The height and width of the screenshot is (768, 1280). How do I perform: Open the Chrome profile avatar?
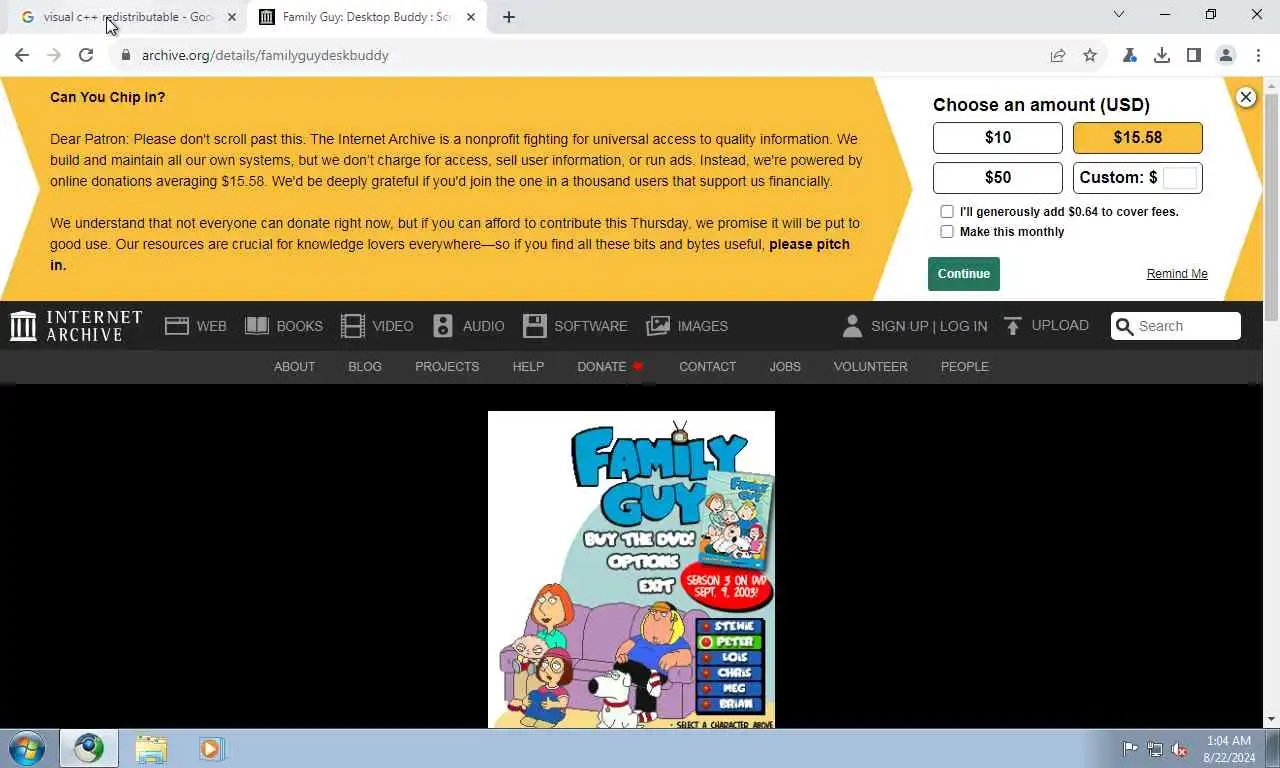click(1226, 55)
